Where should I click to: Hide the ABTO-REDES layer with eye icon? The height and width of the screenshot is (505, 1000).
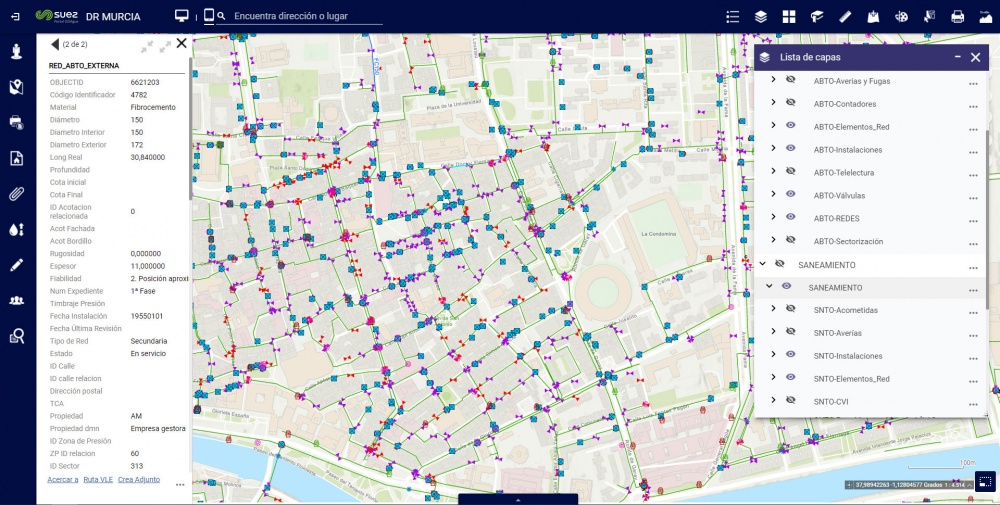pyautogui.click(x=790, y=217)
